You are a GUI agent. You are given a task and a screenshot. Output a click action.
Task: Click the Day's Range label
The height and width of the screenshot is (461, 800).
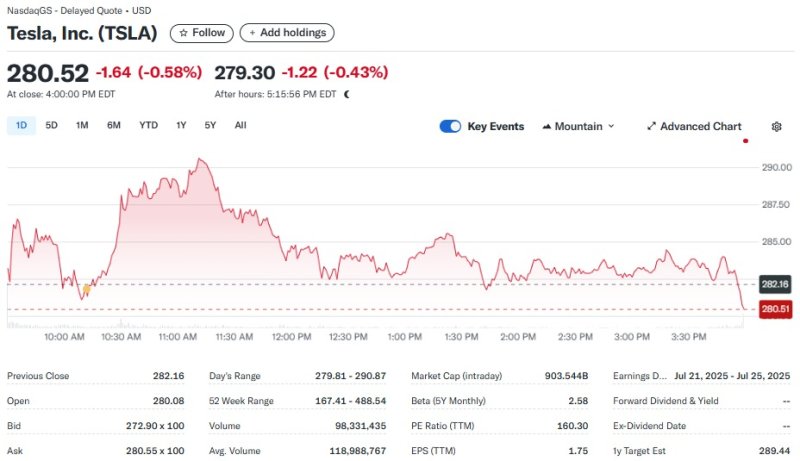point(235,376)
